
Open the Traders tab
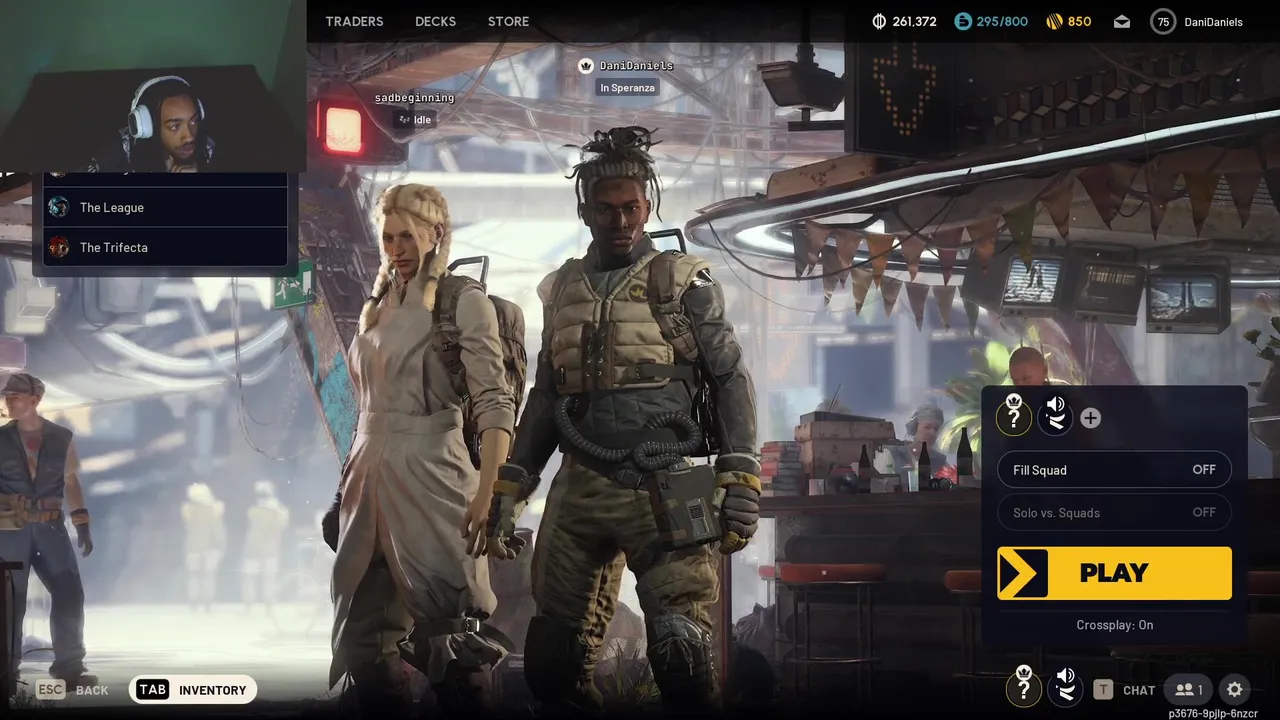click(x=354, y=21)
